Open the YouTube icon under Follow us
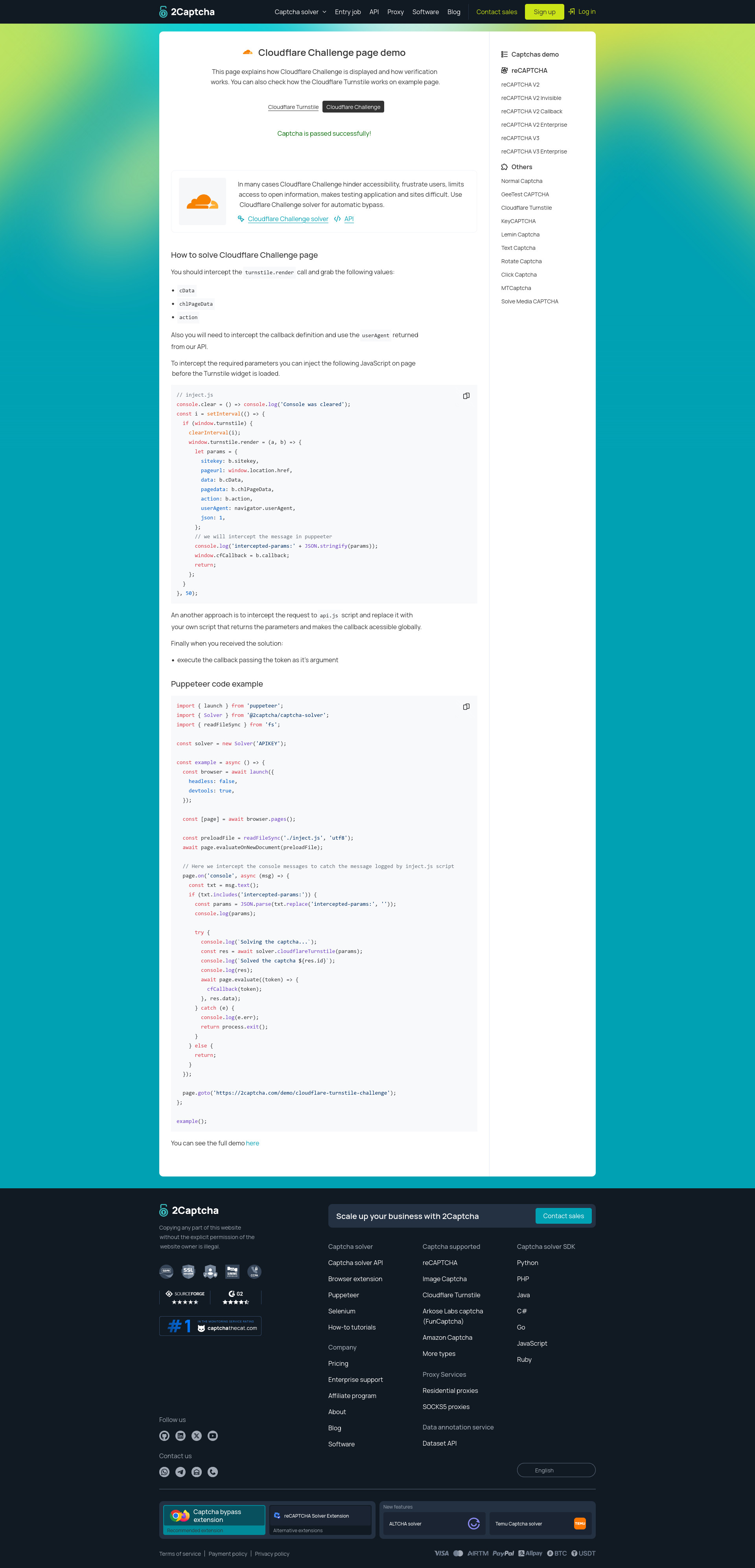Viewport: 755px width, 1568px height. coord(213,1435)
